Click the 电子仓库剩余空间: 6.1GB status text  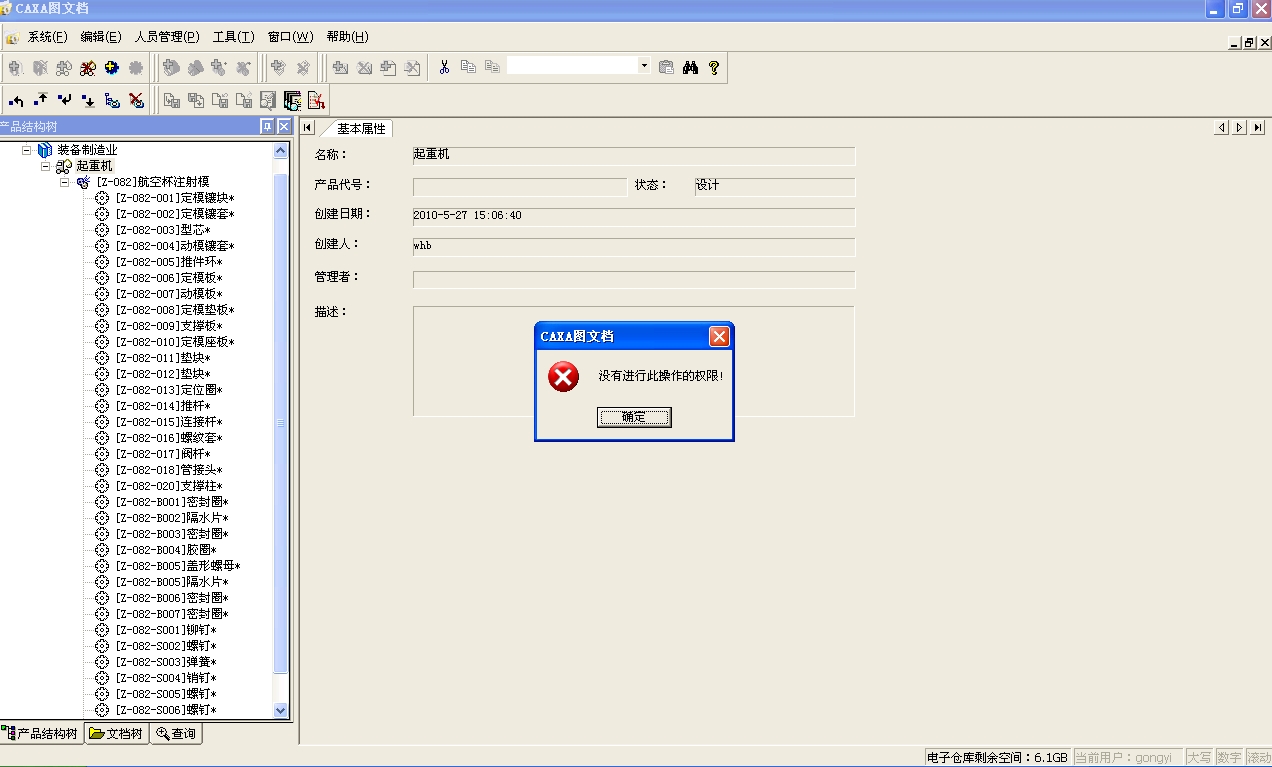click(x=997, y=758)
